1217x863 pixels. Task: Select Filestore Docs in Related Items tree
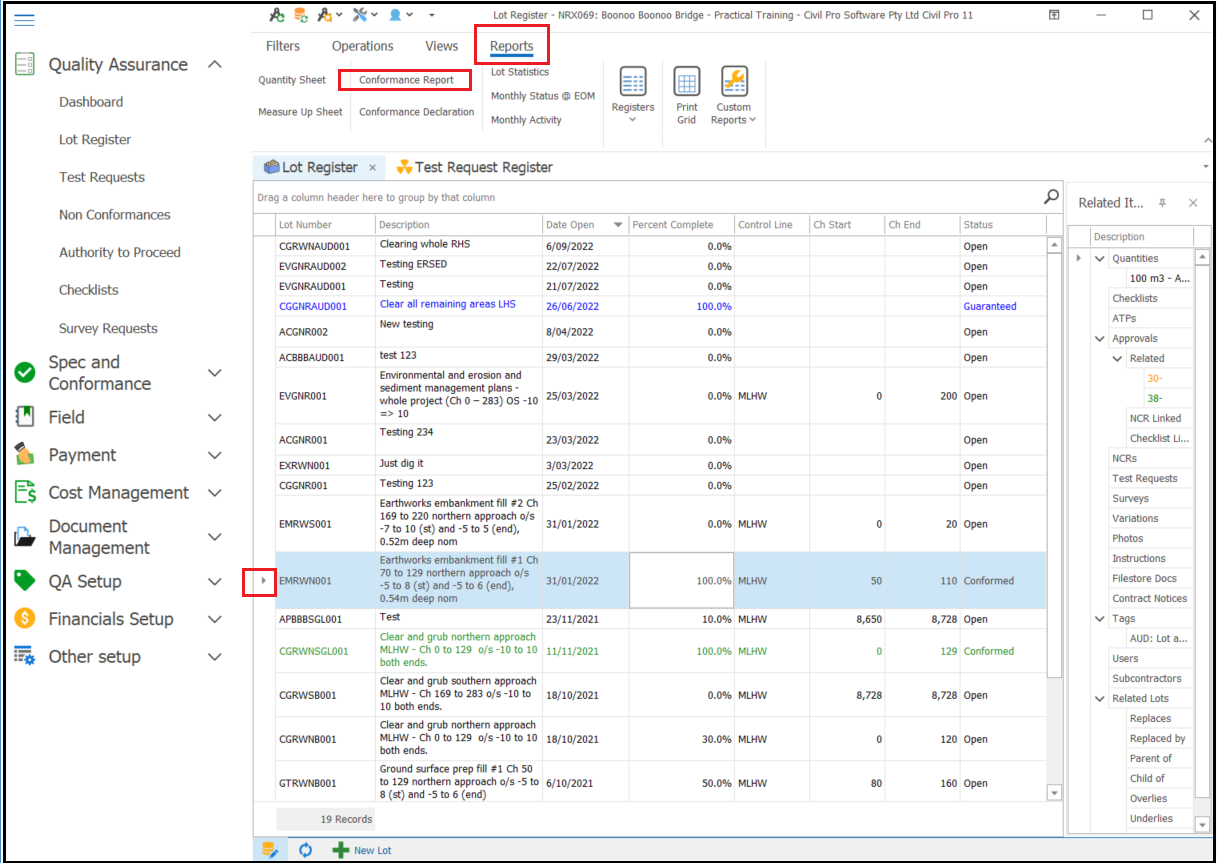pos(1144,578)
